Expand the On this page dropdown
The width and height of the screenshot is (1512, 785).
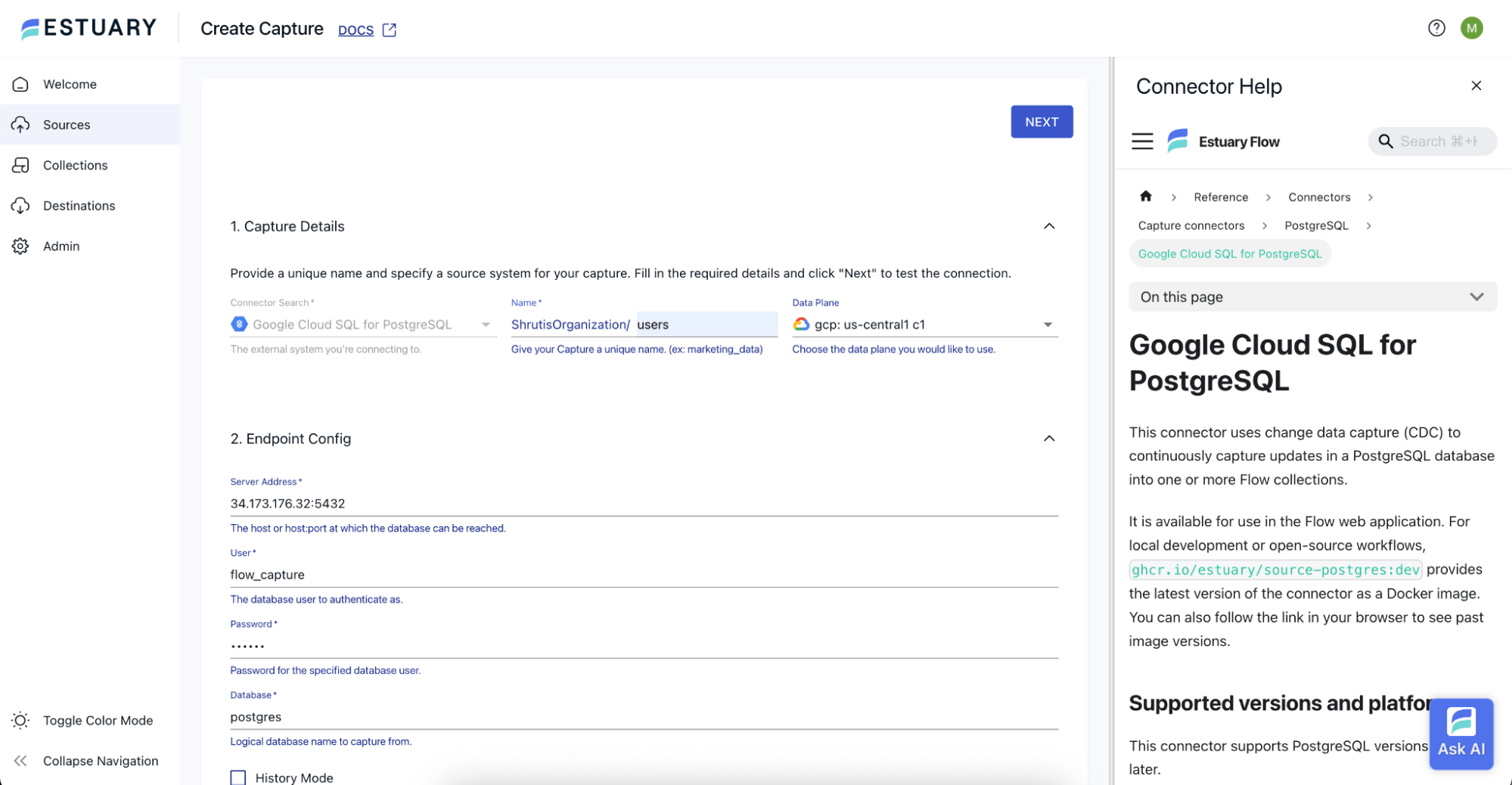click(1312, 296)
